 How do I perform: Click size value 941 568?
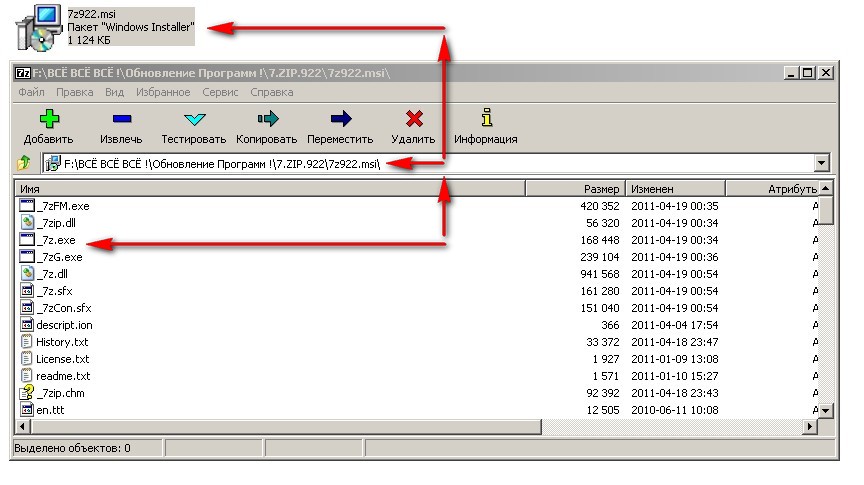(x=600, y=274)
